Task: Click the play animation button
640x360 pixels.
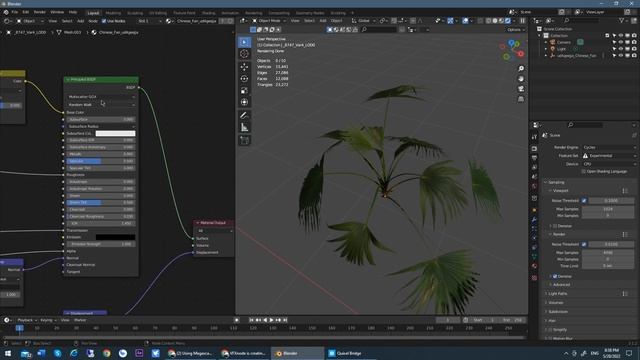Action: pos(271,320)
